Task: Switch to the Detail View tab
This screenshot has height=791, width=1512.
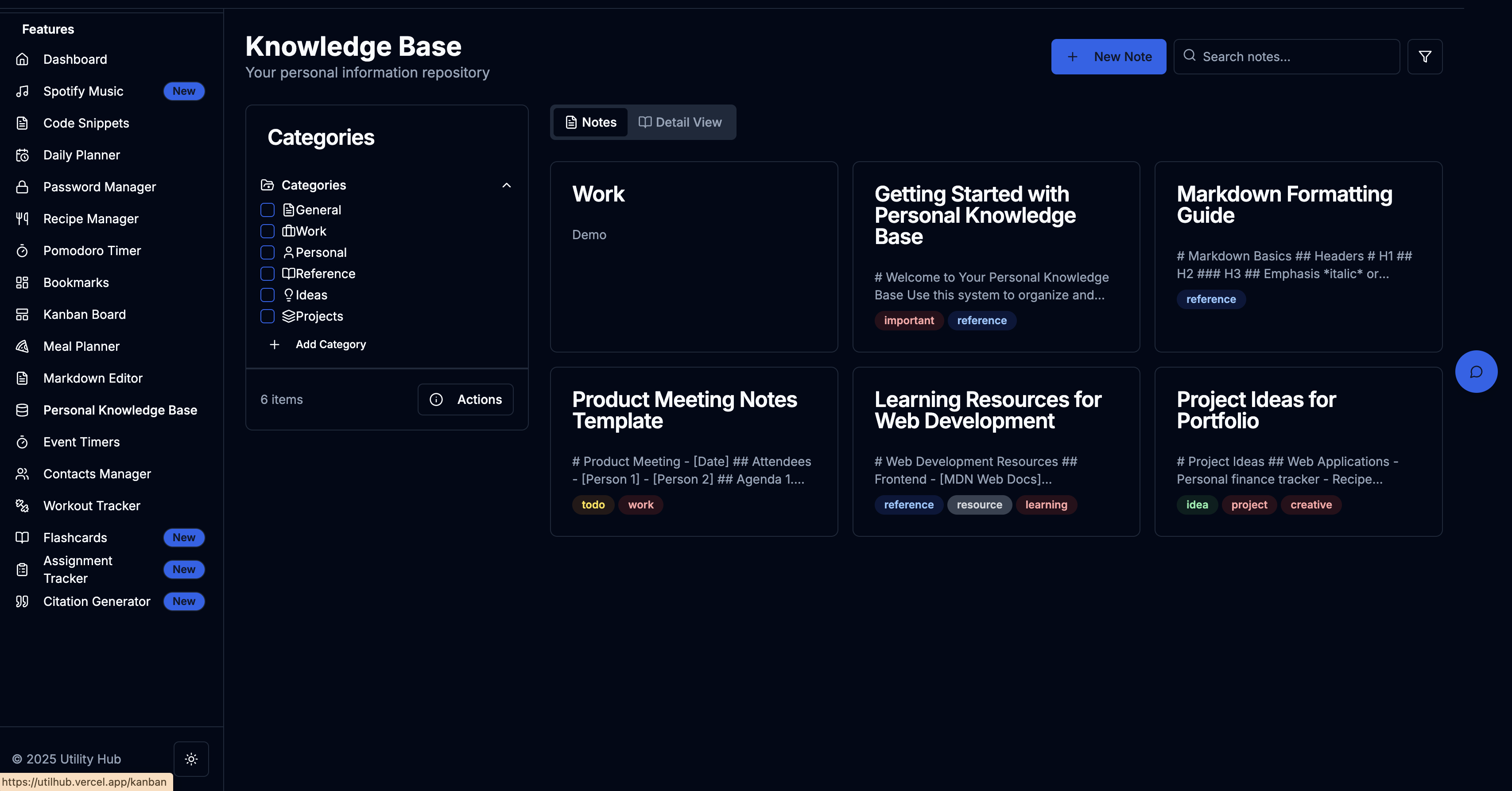Action: point(680,122)
